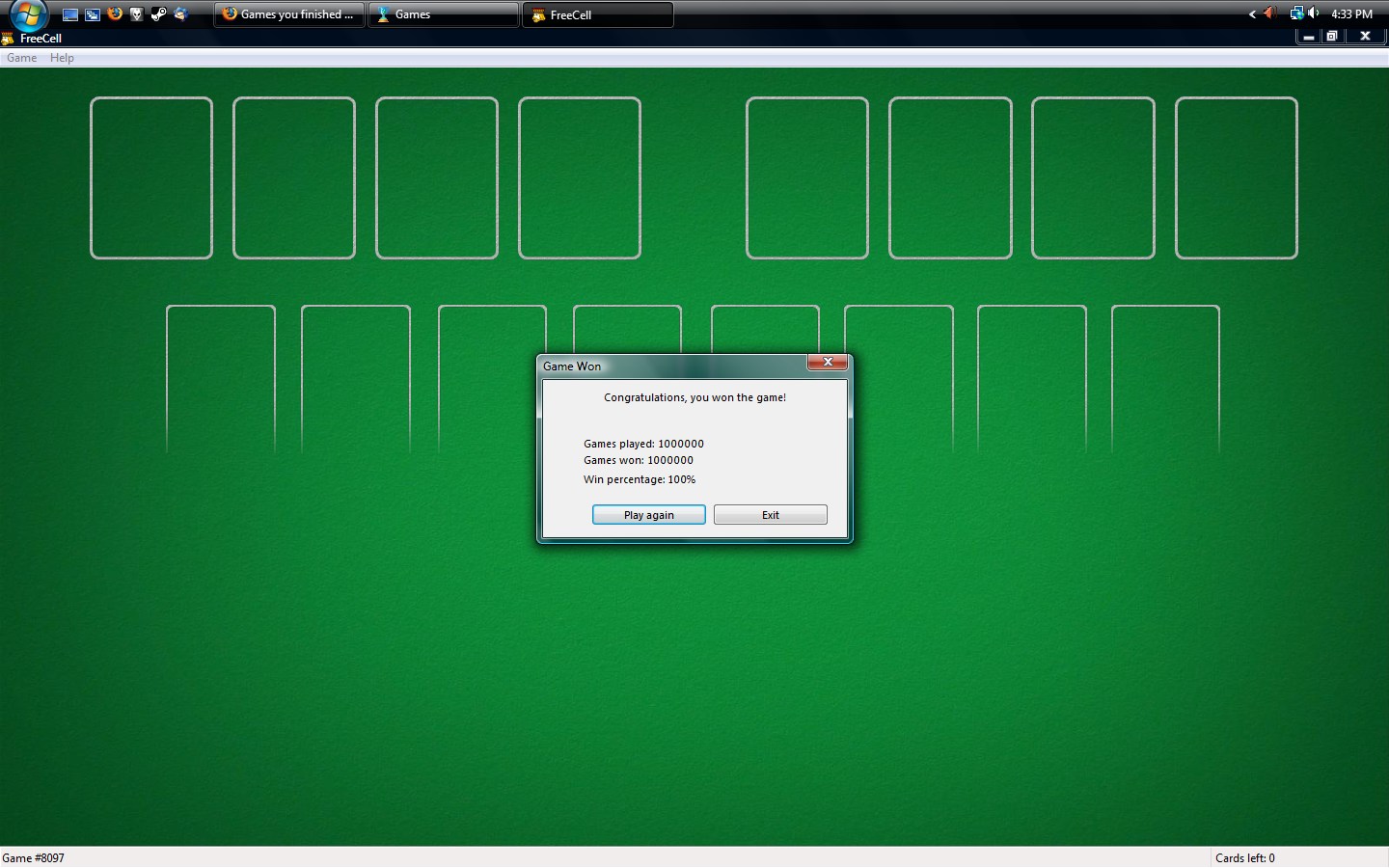Click the Show Desktop quick launch icon
The image size is (1389, 868).
pyautogui.click(x=70, y=14)
